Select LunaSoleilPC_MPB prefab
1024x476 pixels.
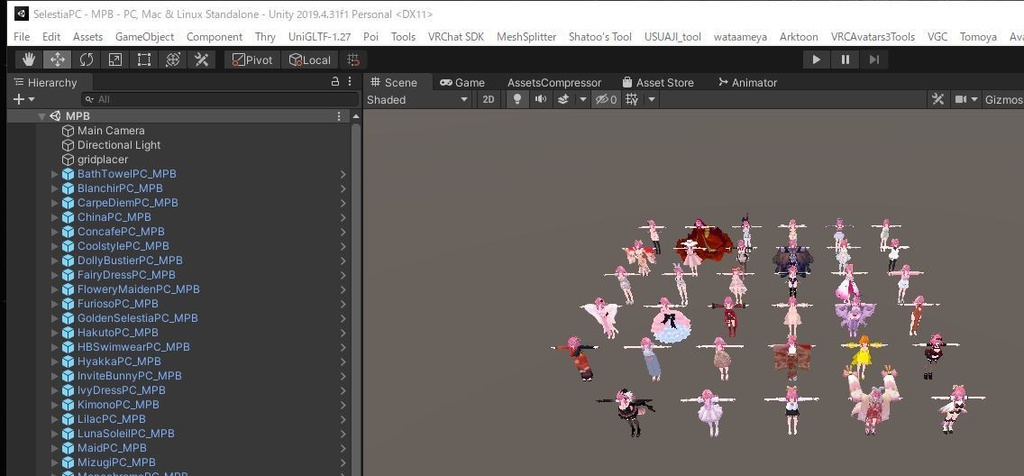point(126,434)
